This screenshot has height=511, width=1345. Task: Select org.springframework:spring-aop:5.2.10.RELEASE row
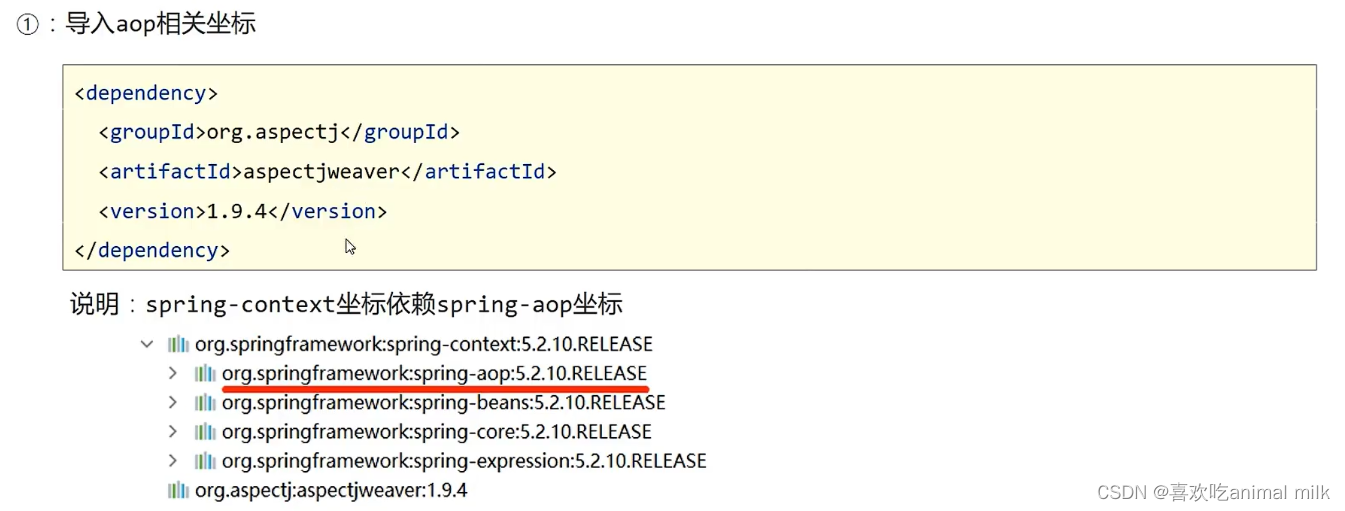[435, 373]
